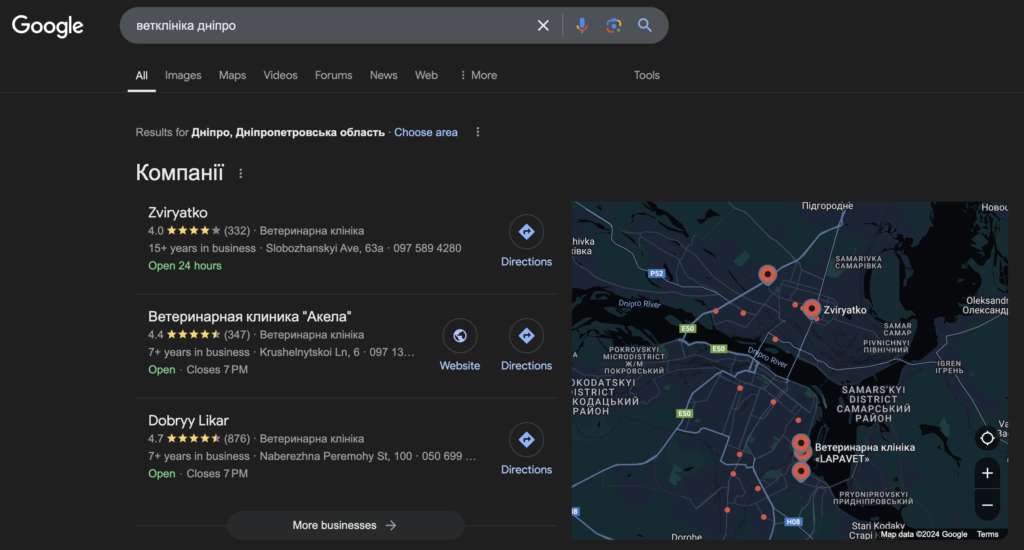Open three-dot menu beside Choose area

click(x=478, y=132)
